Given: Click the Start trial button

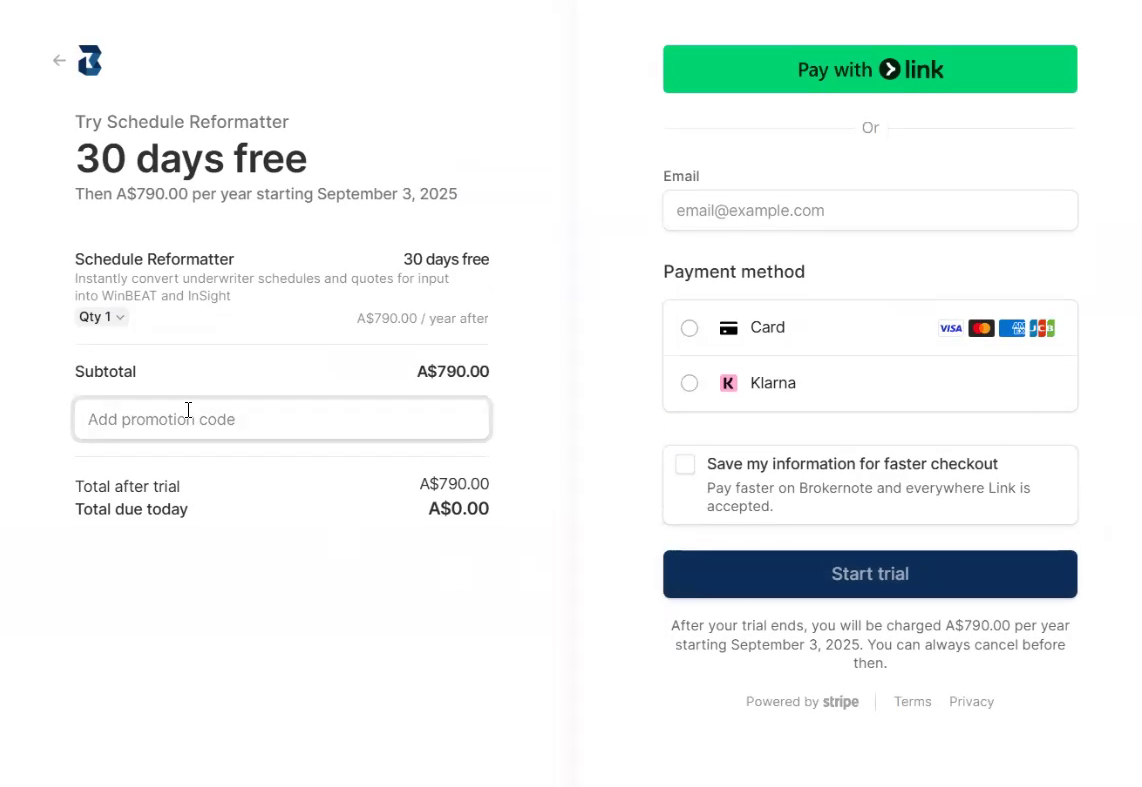Looking at the screenshot, I should pos(870,574).
